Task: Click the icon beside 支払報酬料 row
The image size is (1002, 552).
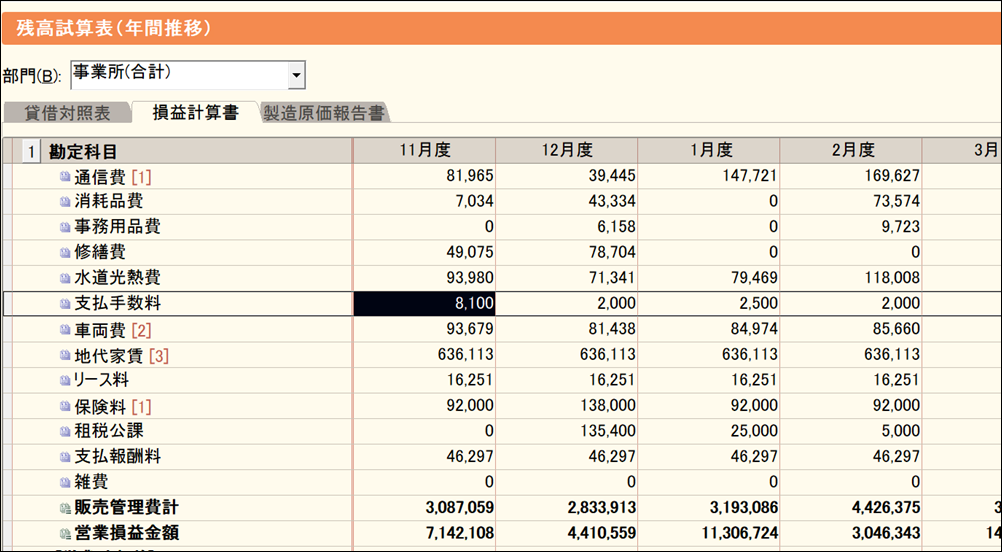Action: coord(65,457)
